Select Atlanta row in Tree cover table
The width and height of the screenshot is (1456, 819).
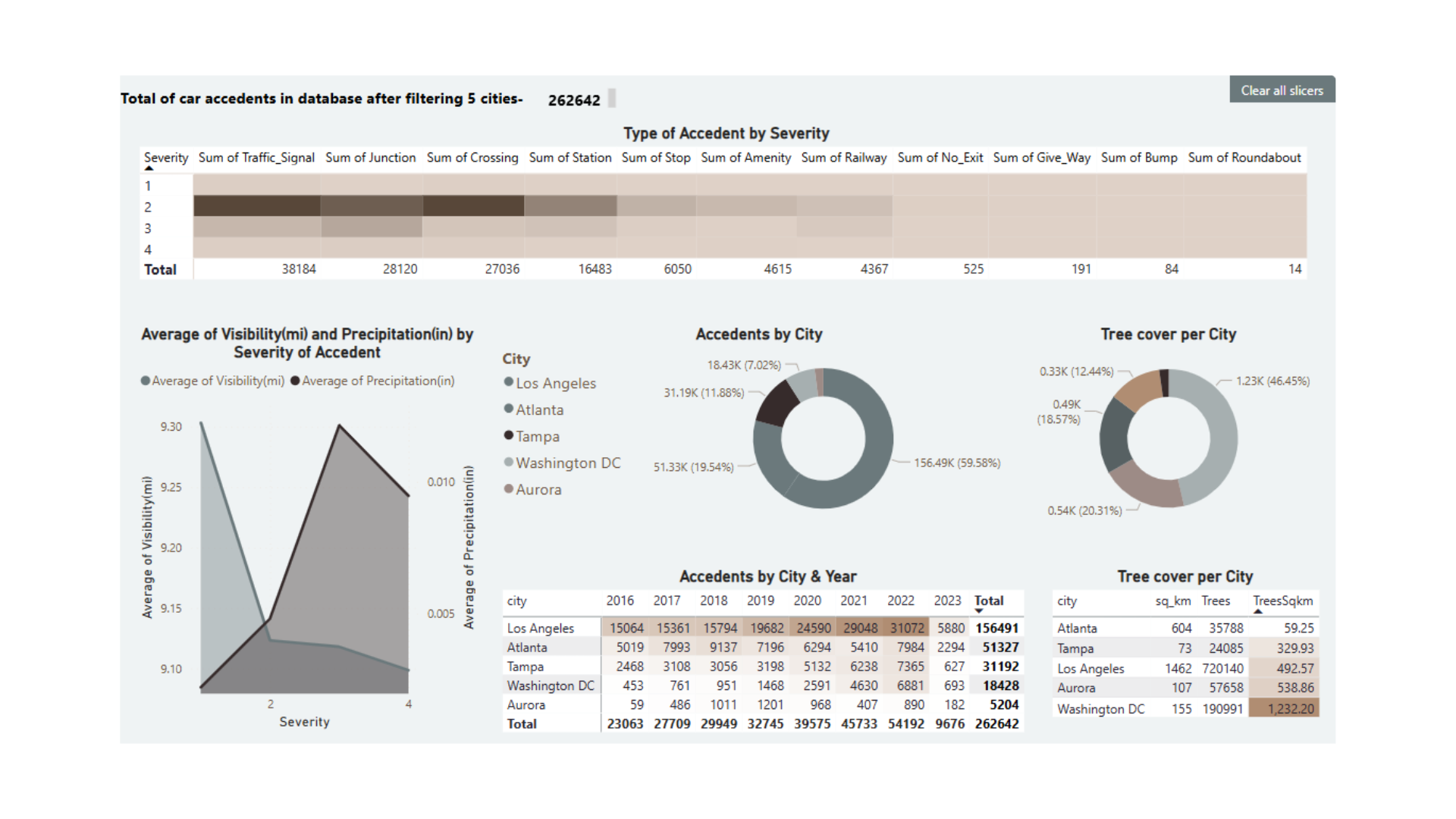[1186, 628]
